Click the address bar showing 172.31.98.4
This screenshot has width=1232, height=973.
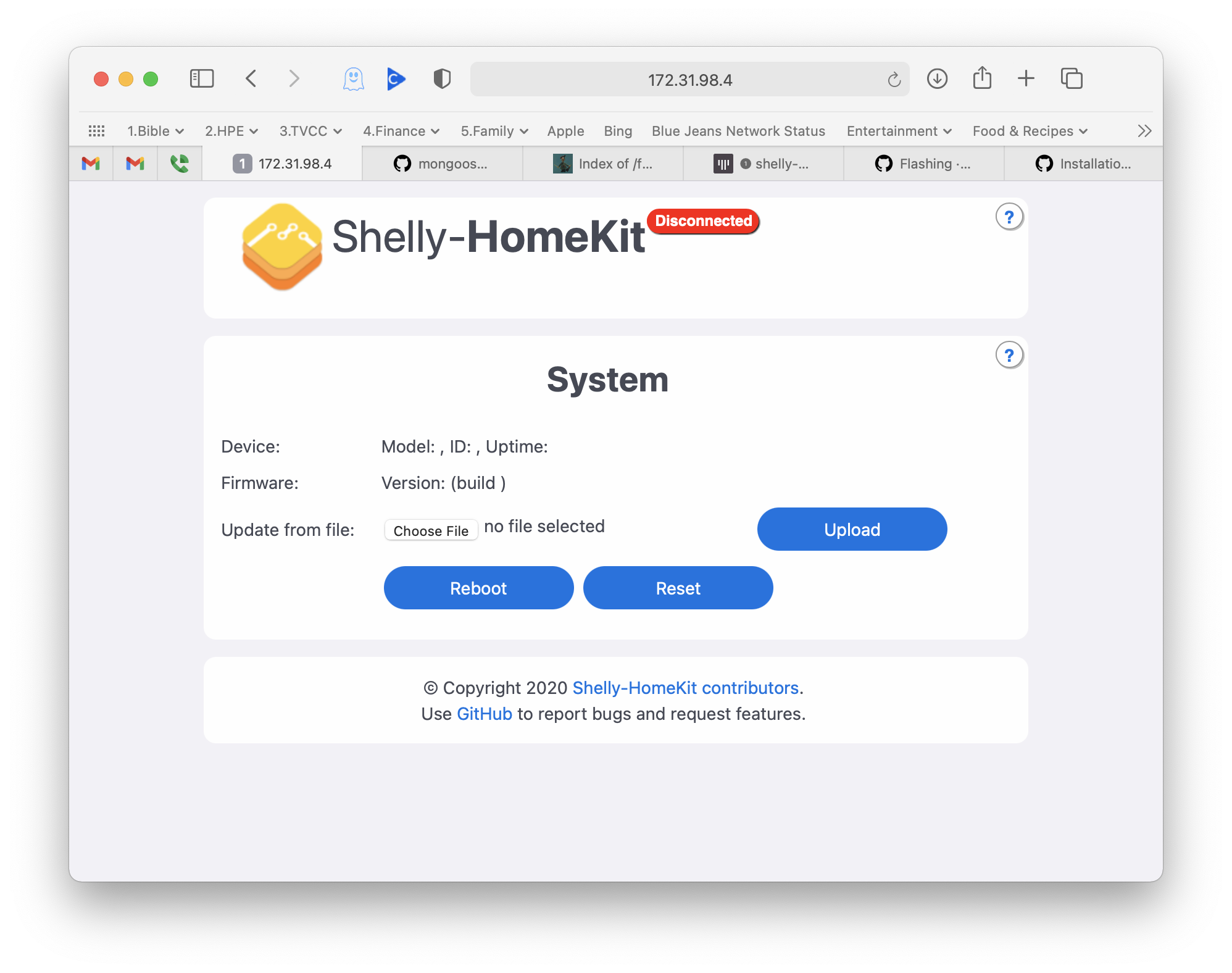tap(689, 78)
